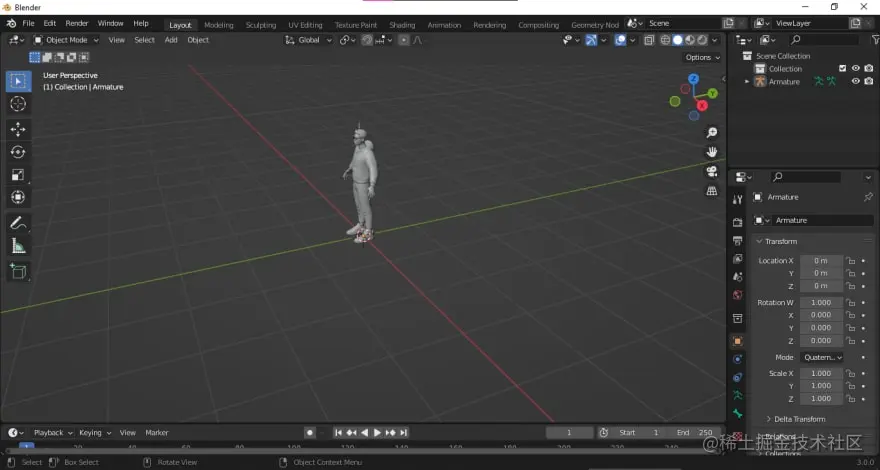Open the Global transform orientation dropdown
This screenshot has width=880, height=470.
click(309, 40)
